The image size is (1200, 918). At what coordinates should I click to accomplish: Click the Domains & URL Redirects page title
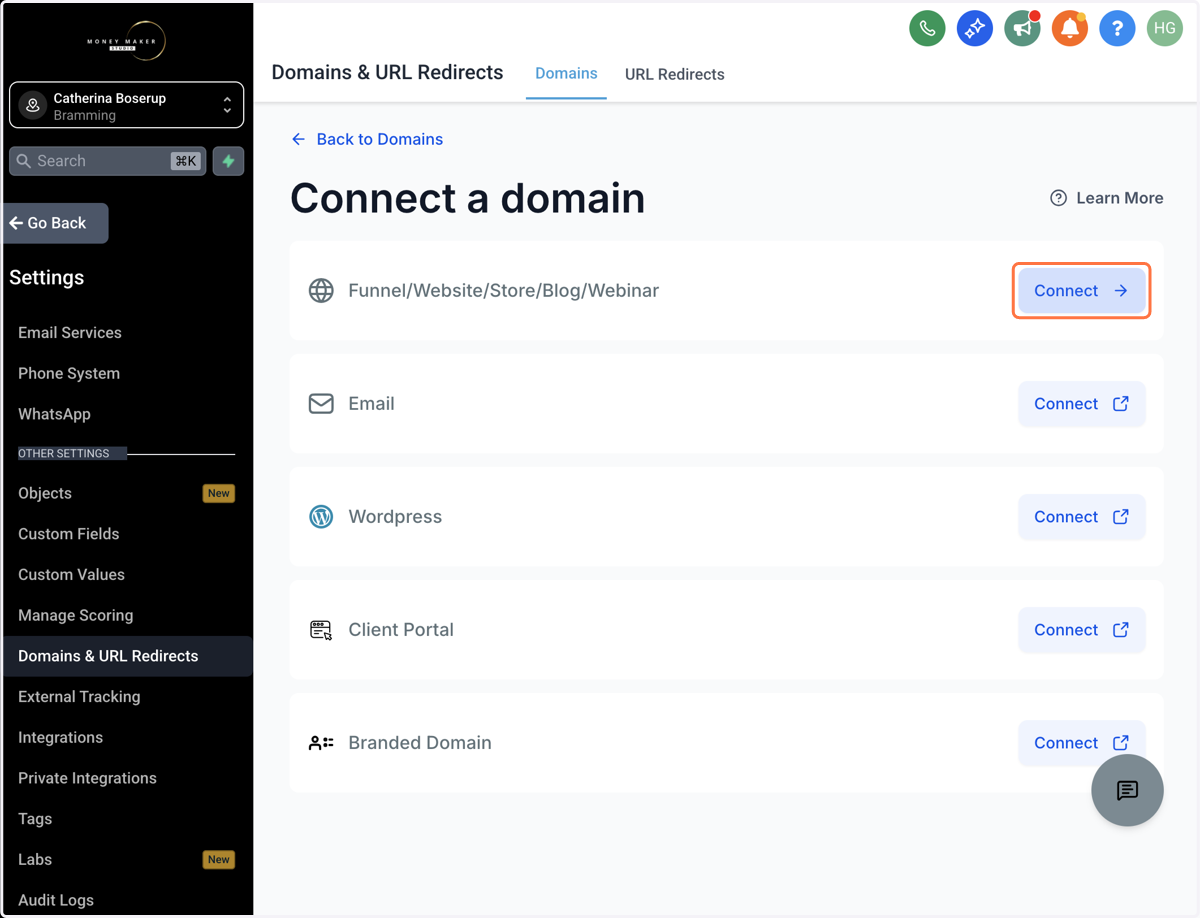click(387, 73)
